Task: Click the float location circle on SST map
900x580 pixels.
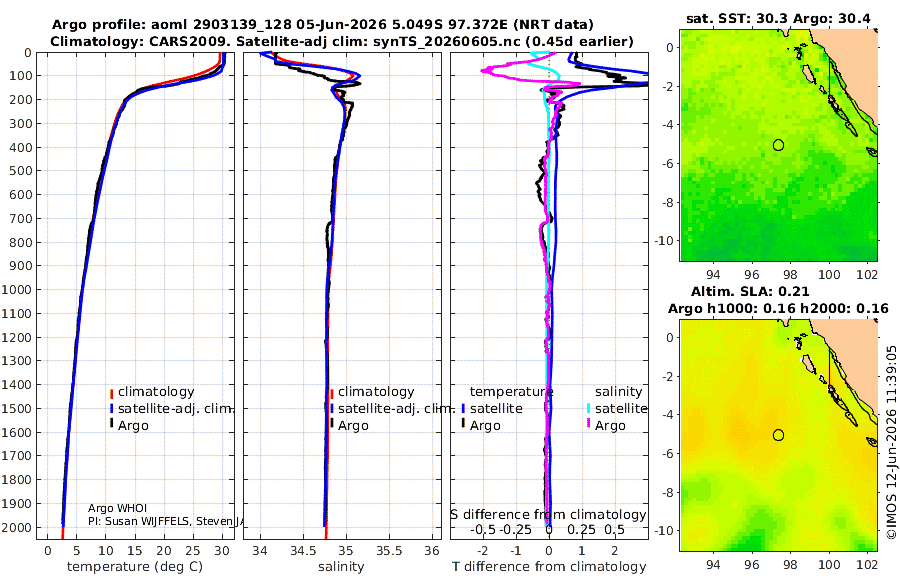Action: pos(778,145)
